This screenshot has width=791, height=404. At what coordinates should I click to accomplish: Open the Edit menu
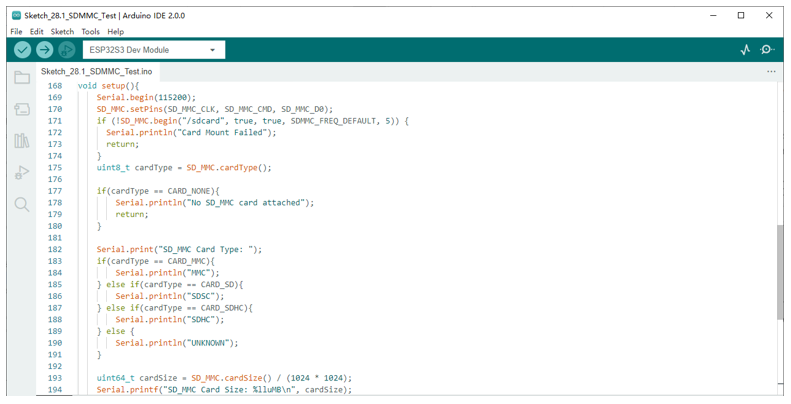pos(36,31)
